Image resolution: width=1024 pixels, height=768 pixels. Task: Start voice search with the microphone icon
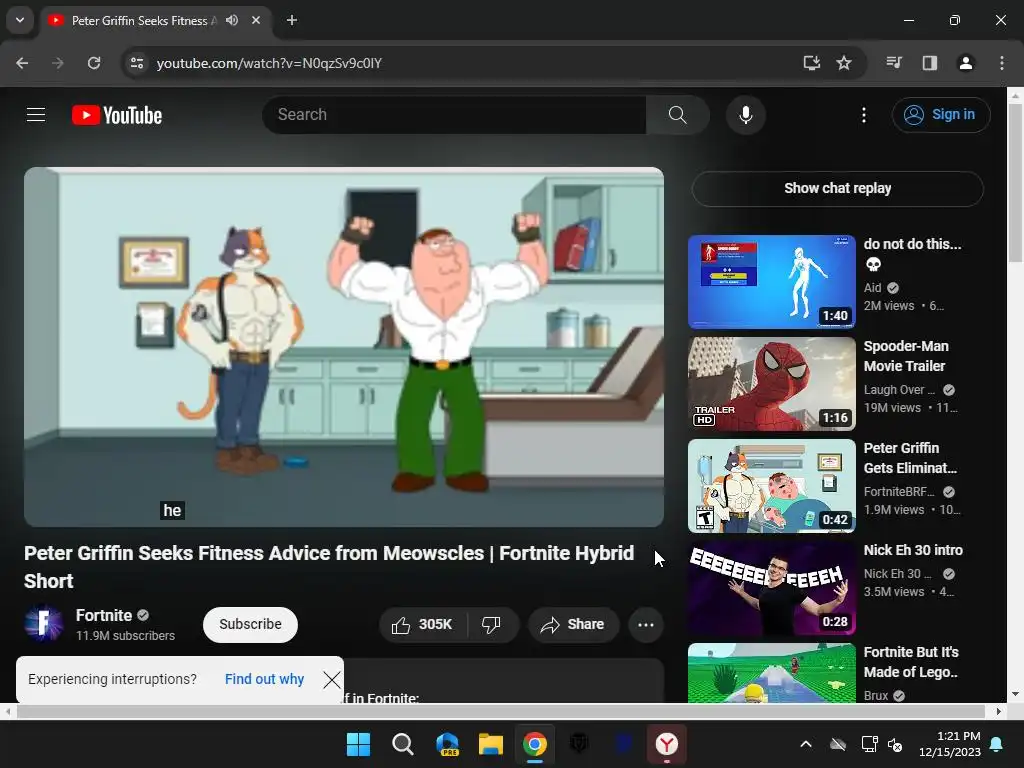click(x=745, y=115)
